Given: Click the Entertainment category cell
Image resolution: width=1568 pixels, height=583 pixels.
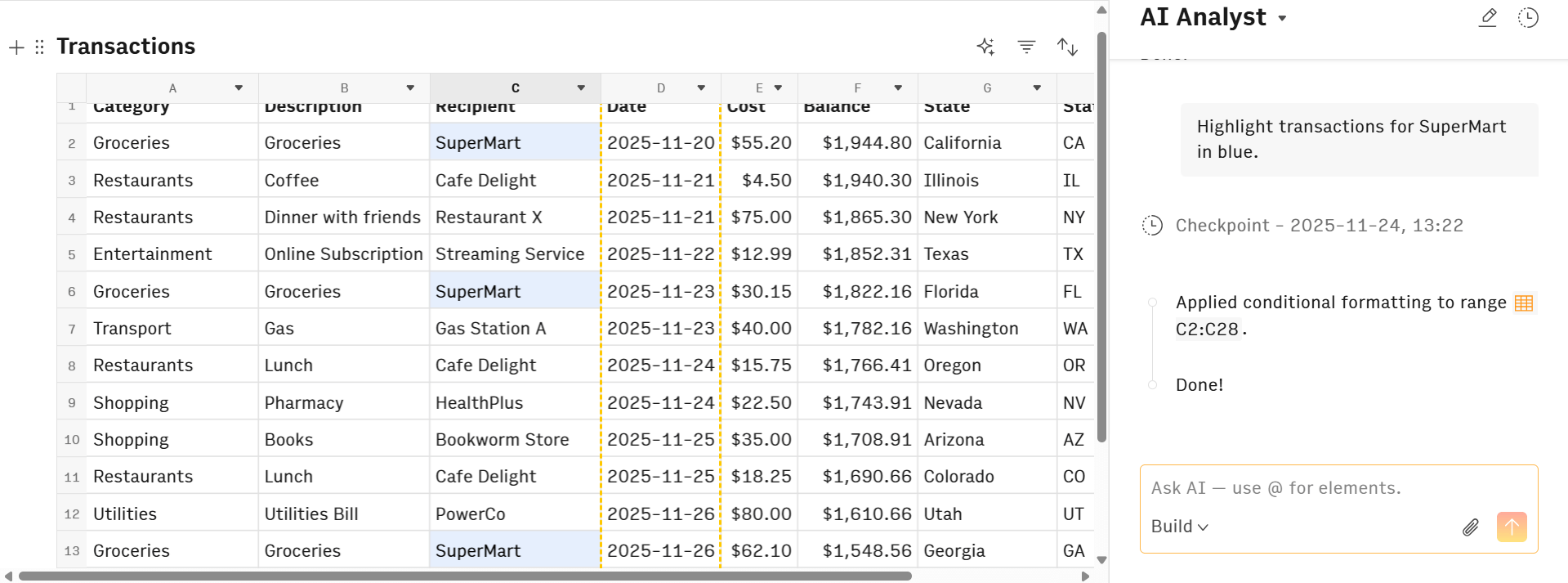Looking at the screenshot, I should [172, 253].
